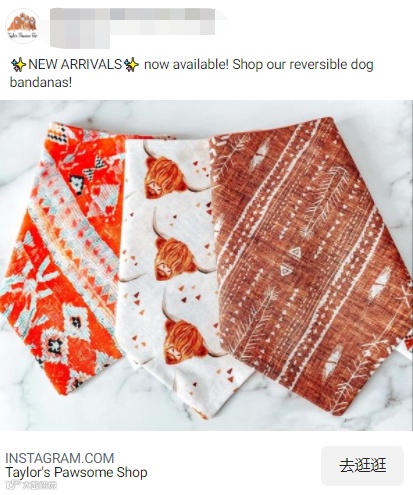Image resolution: width=413 pixels, height=495 pixels.
Task: Click the orange Aztec patterned bandana
Action: (65, 258)
